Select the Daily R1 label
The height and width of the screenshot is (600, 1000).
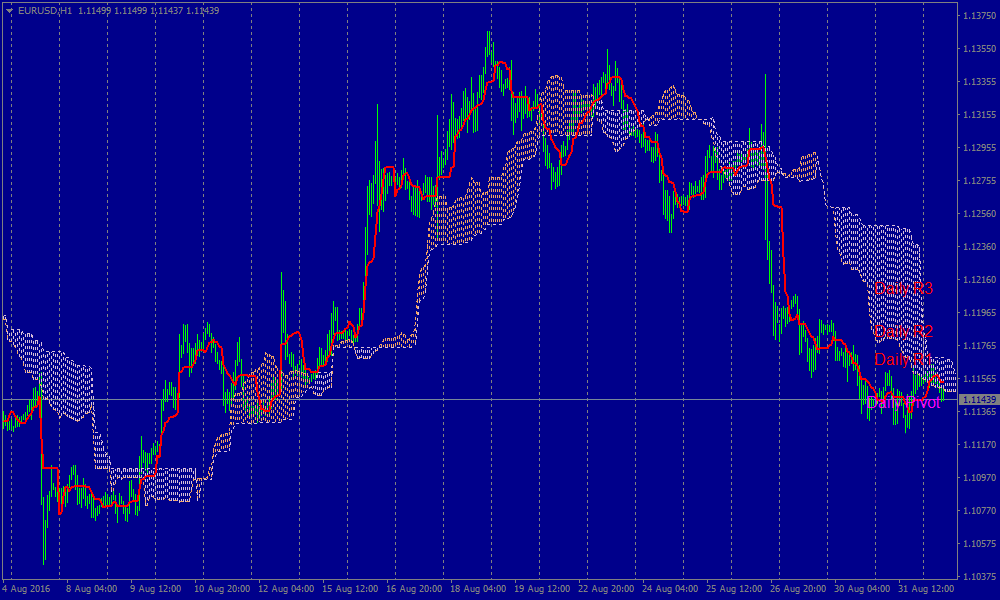click(x=902, y=359)
